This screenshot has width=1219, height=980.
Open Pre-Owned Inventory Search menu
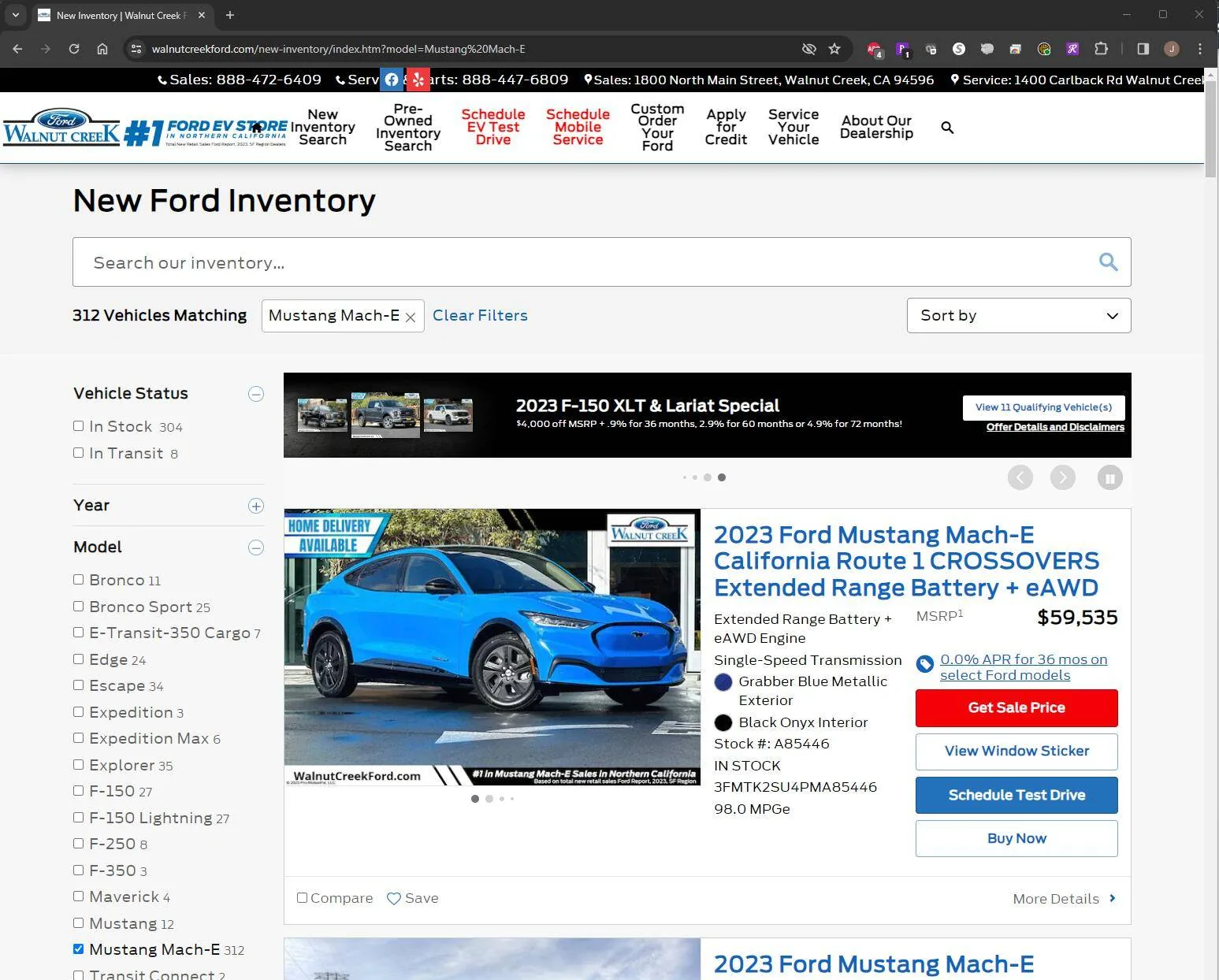point(408,127)
